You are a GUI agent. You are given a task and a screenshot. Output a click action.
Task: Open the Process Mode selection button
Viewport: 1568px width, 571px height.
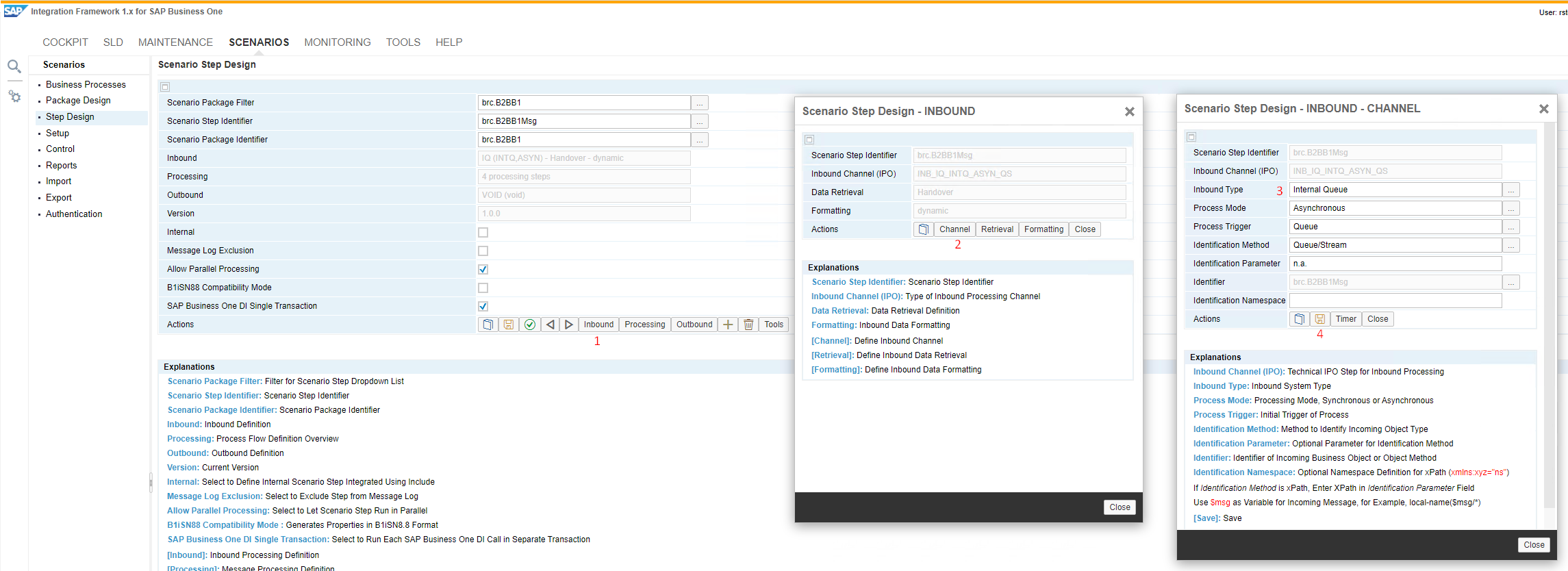click(x=1511, y=208)
